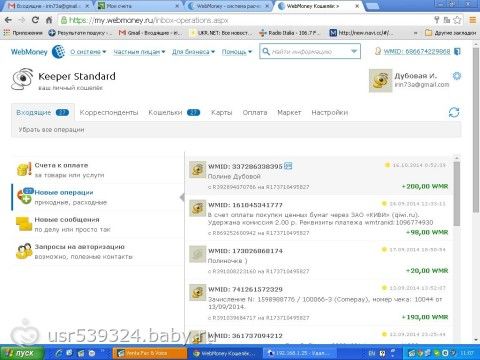The height and width of the screenshot is (360, 480).
Task: Click the browser home button
Action: [49, 20]
